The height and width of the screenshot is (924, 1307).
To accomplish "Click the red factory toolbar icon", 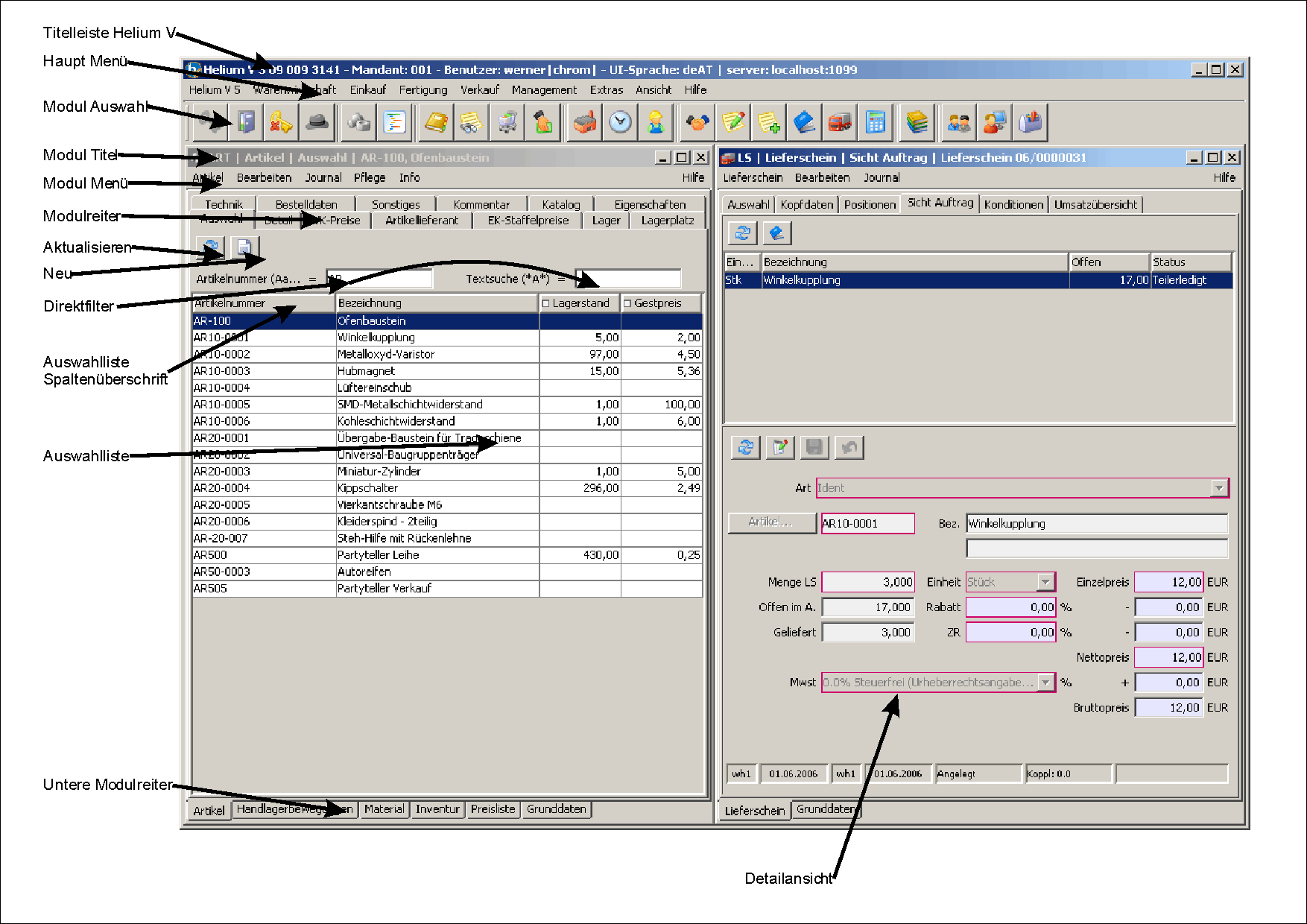I will (584, 122).
